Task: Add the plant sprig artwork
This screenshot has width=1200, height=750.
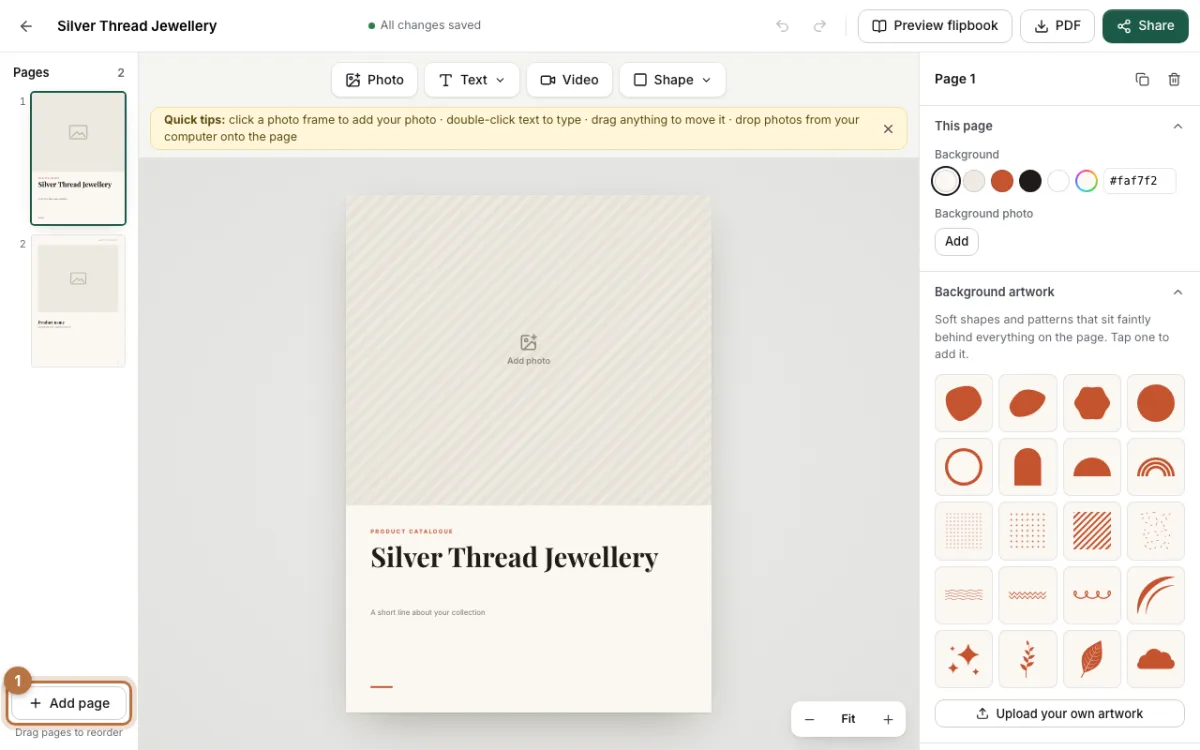Action: tap(1028, 659)
